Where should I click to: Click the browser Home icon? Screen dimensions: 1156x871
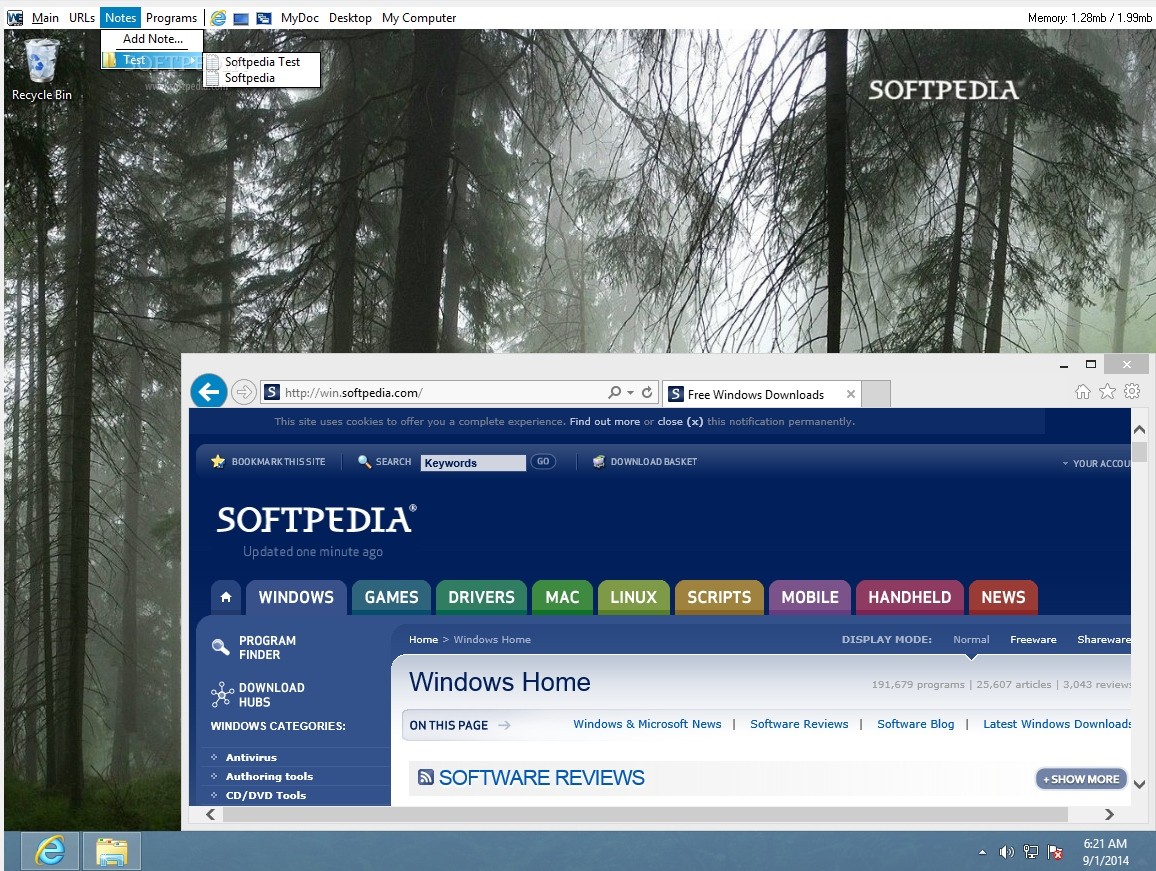pos(1082,392)
